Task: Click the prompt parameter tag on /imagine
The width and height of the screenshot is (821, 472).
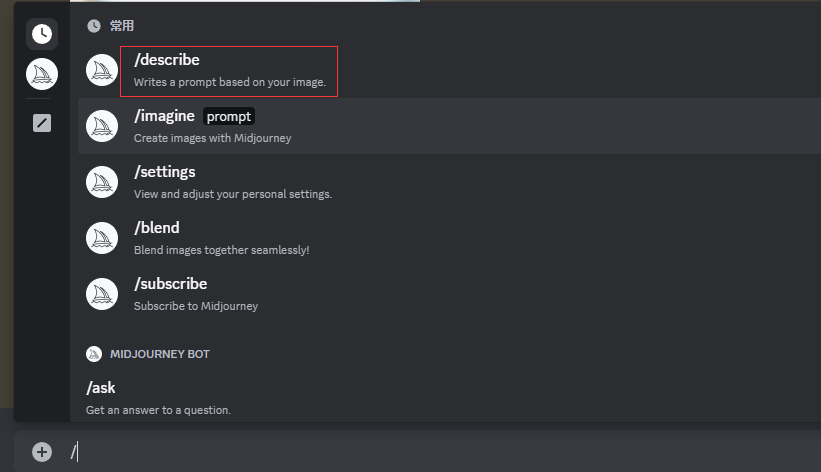Action: click(229, 117)
